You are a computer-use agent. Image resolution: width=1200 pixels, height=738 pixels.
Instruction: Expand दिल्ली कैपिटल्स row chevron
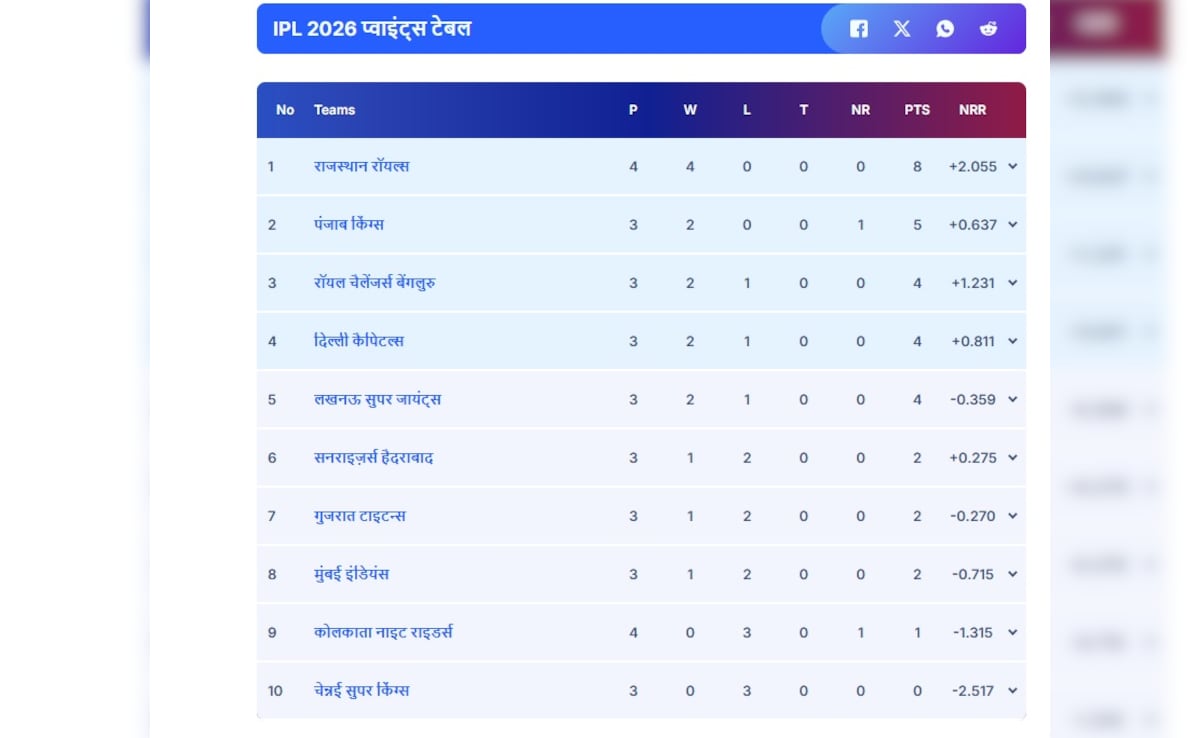tap(1012, 341)
